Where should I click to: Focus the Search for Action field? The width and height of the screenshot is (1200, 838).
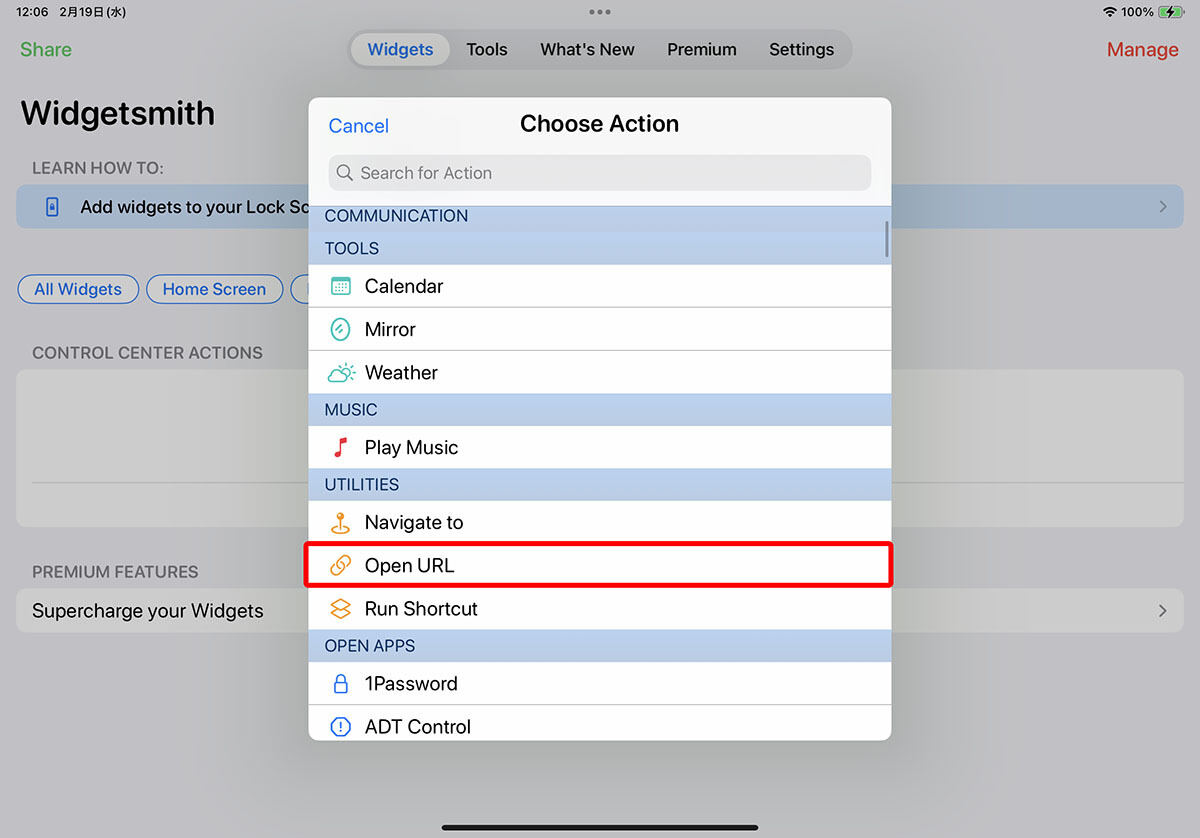click(x=600, y=173)
